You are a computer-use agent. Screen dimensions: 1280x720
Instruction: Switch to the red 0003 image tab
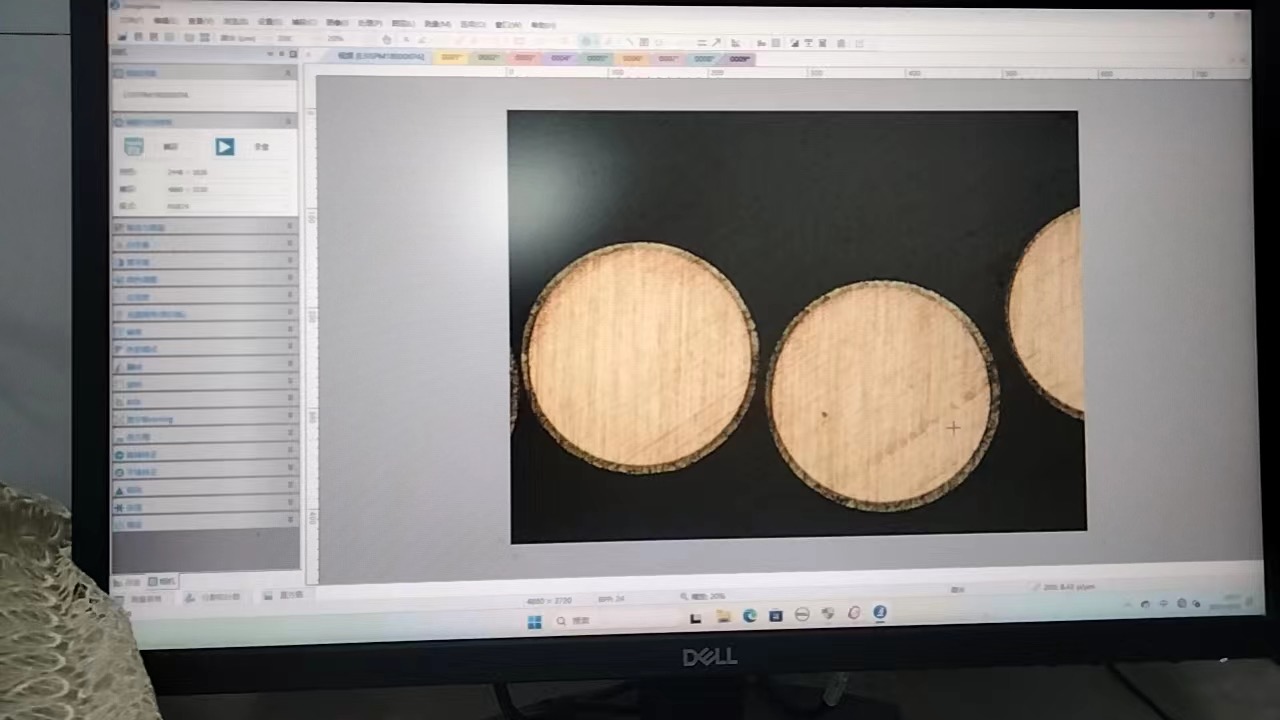523,58
